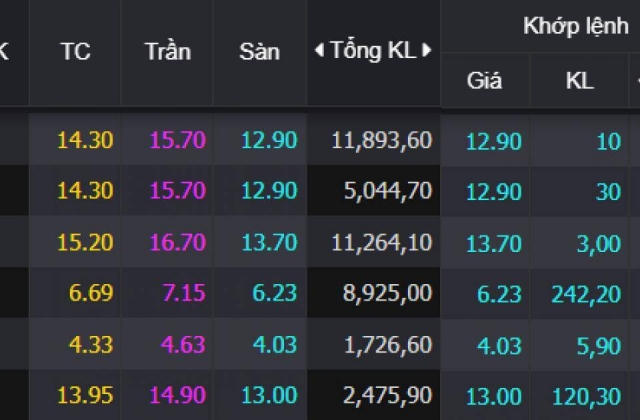Image resolution: width=640 pixels, height=420 pixels.
Task: Click reference price 4.33
Action: (91, 345)
